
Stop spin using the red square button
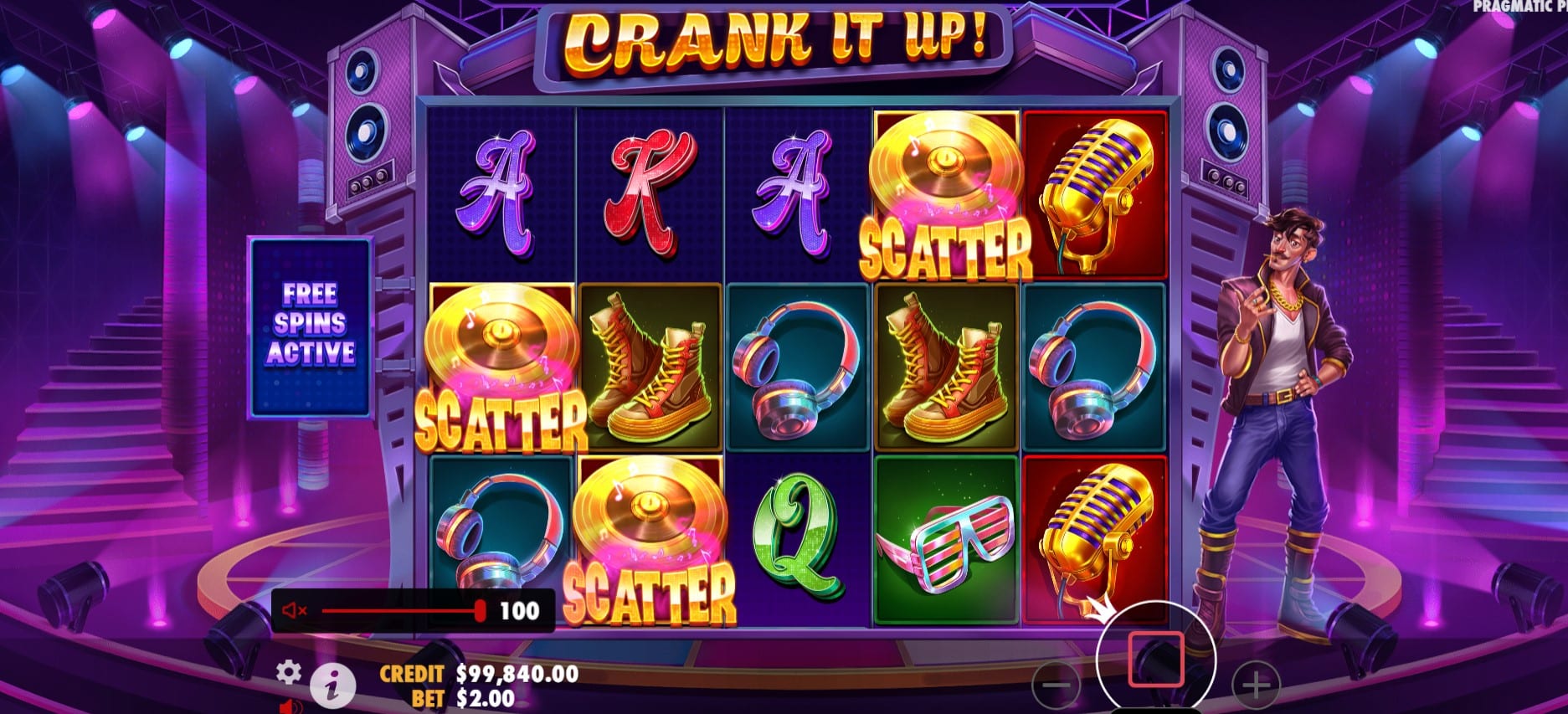(x=1155, y=660)
